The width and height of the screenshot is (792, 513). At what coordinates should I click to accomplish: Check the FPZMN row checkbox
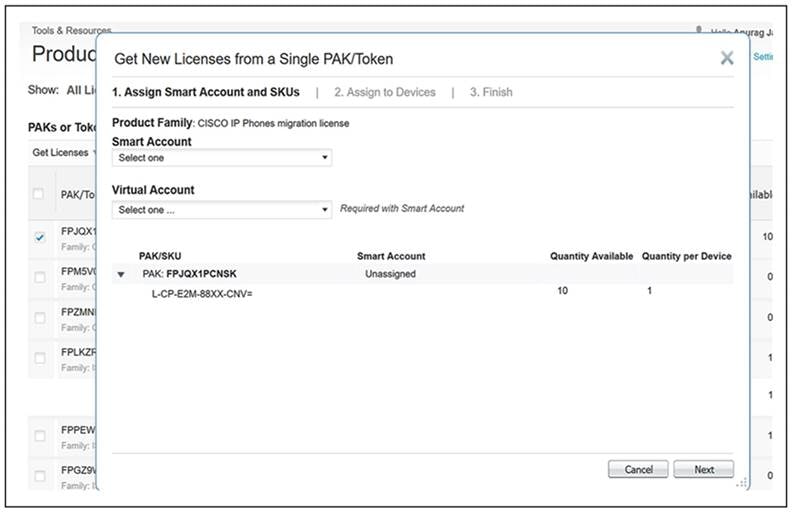[39, 318]
